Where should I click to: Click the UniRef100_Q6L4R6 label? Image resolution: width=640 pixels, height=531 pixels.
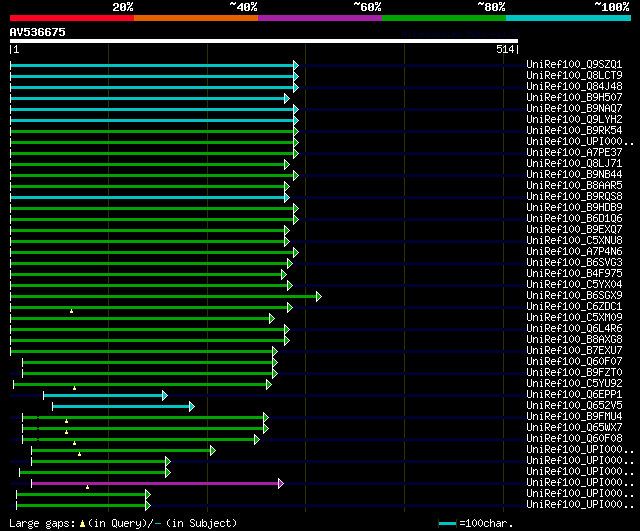574,329
